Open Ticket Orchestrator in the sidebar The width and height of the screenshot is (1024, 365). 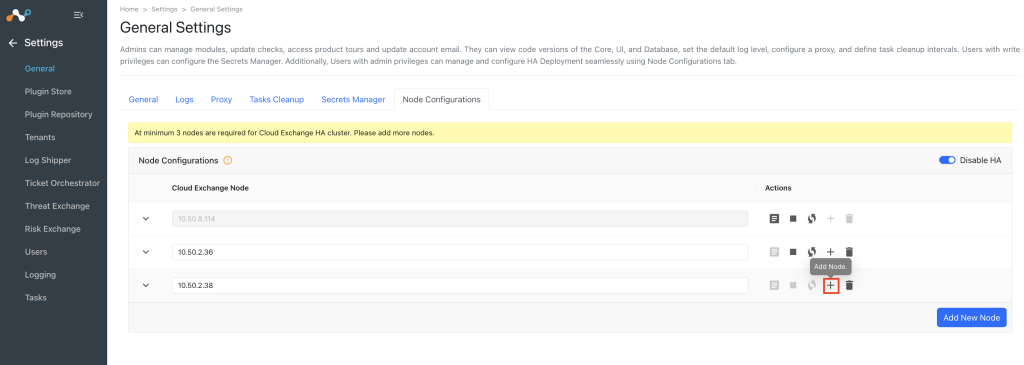(62, 183)
